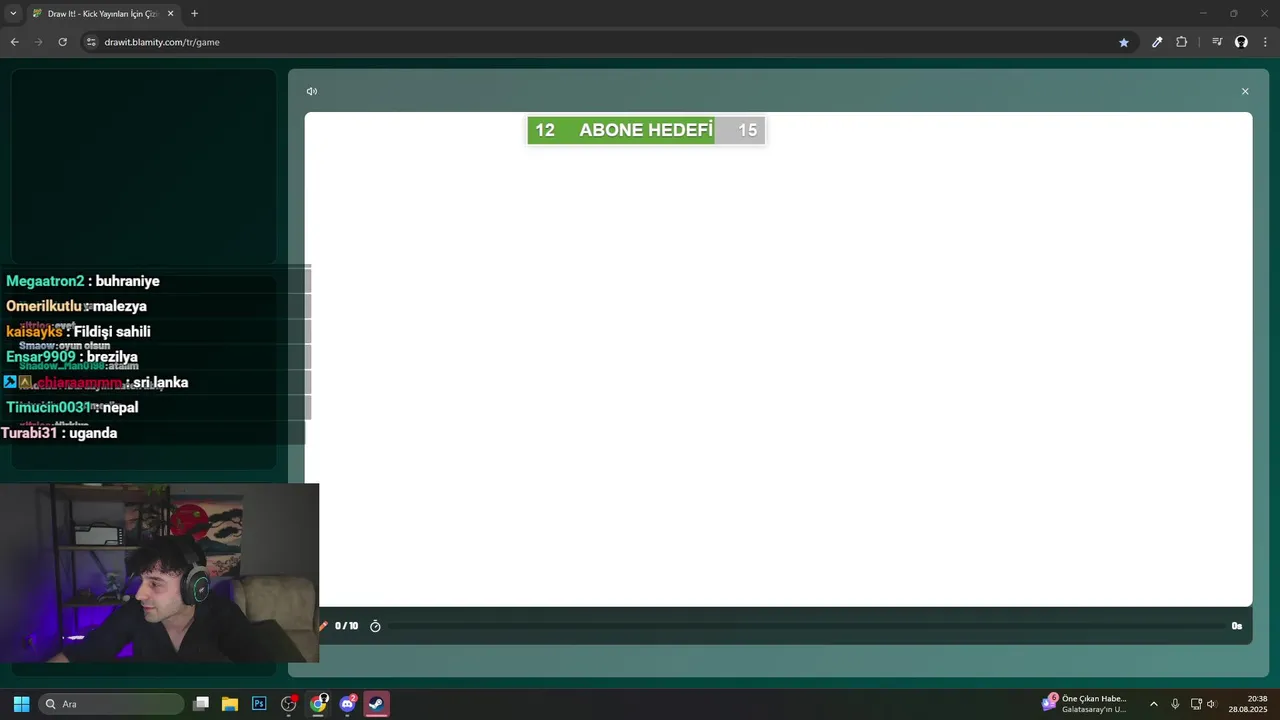Viewport: 1280px width, 720px height.
Task: Open Steam from the taskbar
Action: point(376,704)
